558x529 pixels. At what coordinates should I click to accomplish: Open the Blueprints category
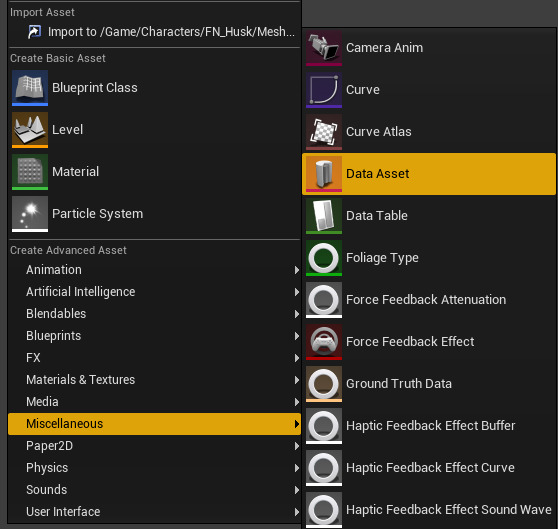[154, 336]
